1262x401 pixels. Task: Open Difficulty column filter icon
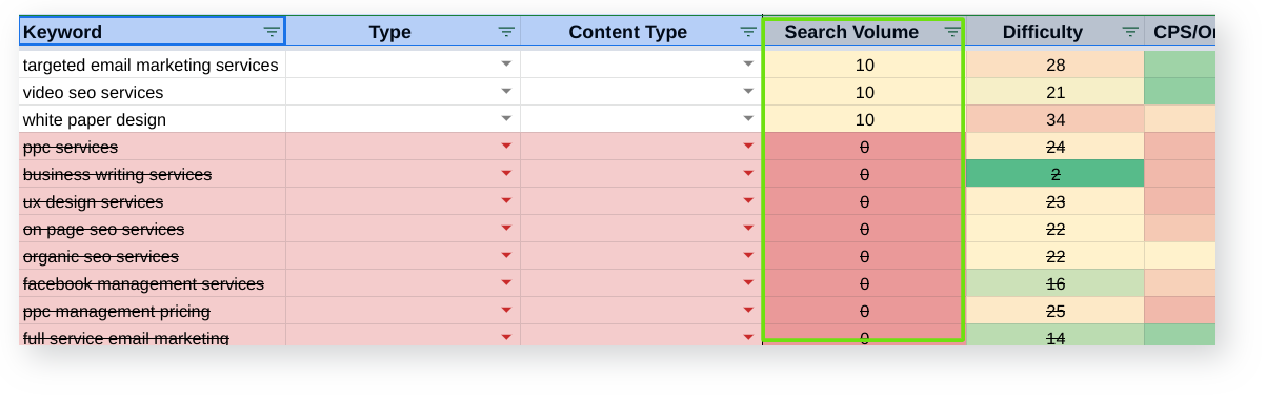click(x=1130, y=32)
